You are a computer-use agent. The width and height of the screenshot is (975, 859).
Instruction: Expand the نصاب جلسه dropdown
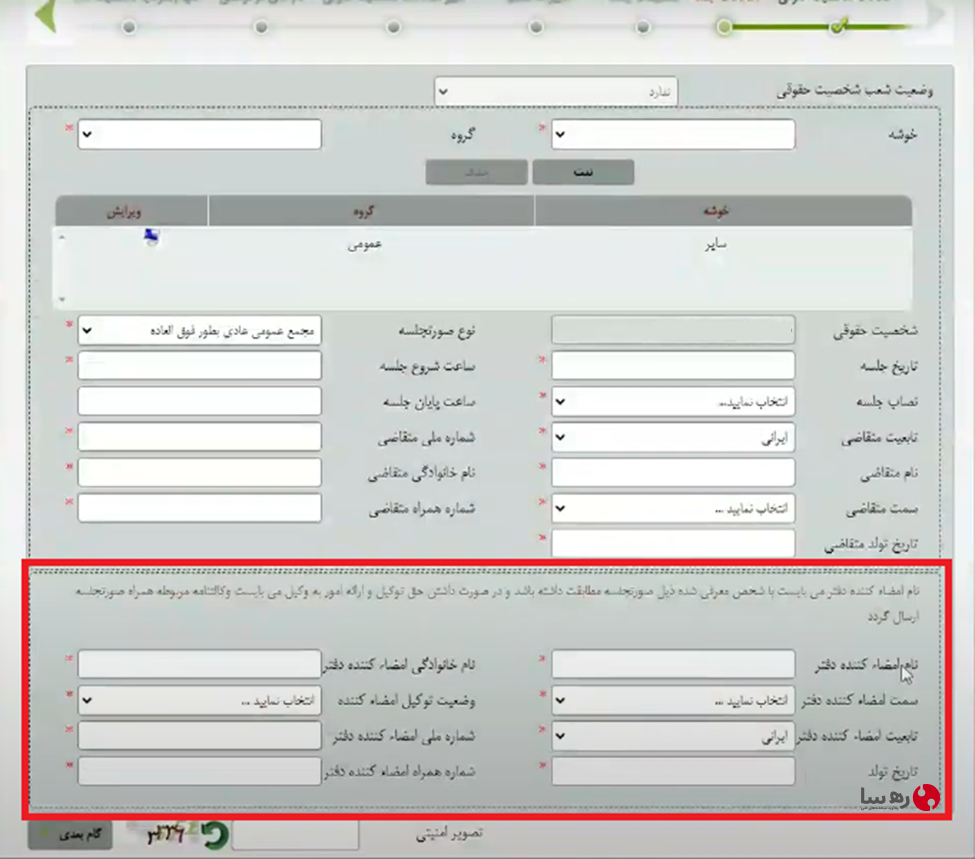673,401
